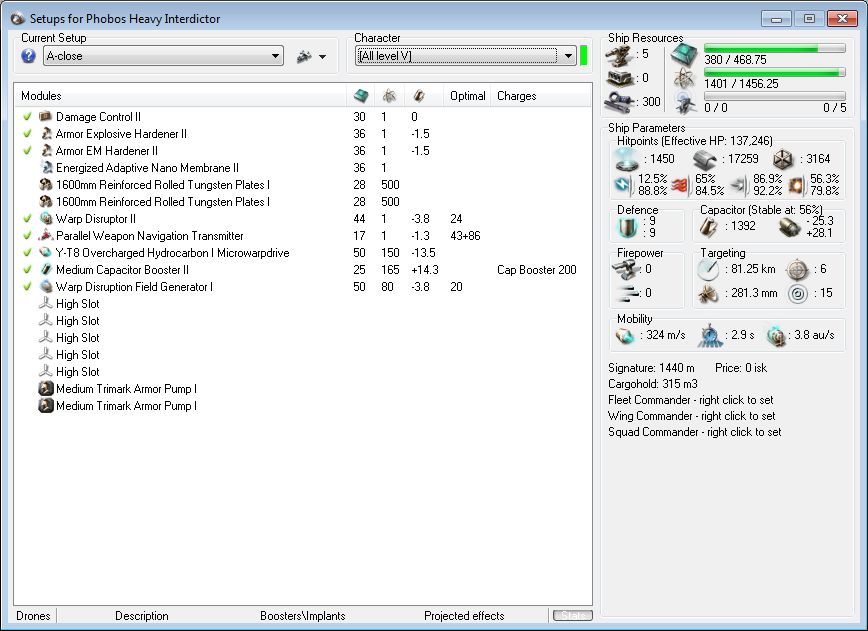
Task: Click the Armor EM Hardener II icon
Action: [x=46, y=151]
